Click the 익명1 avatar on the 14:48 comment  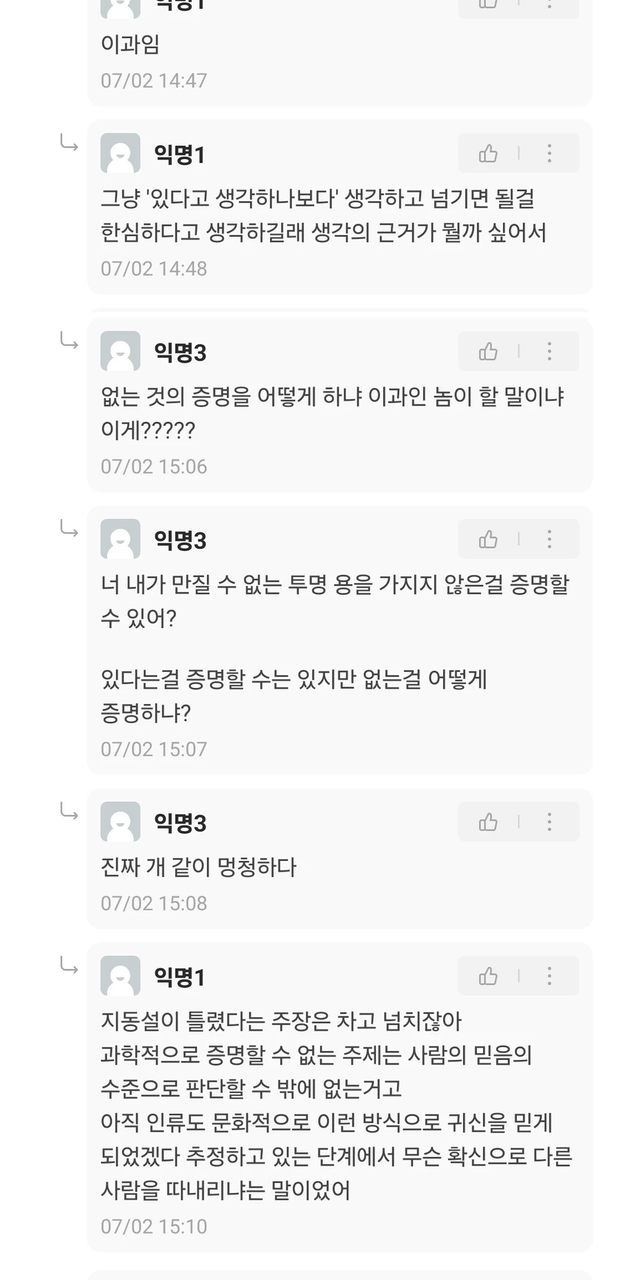click(x=121, y=154)
